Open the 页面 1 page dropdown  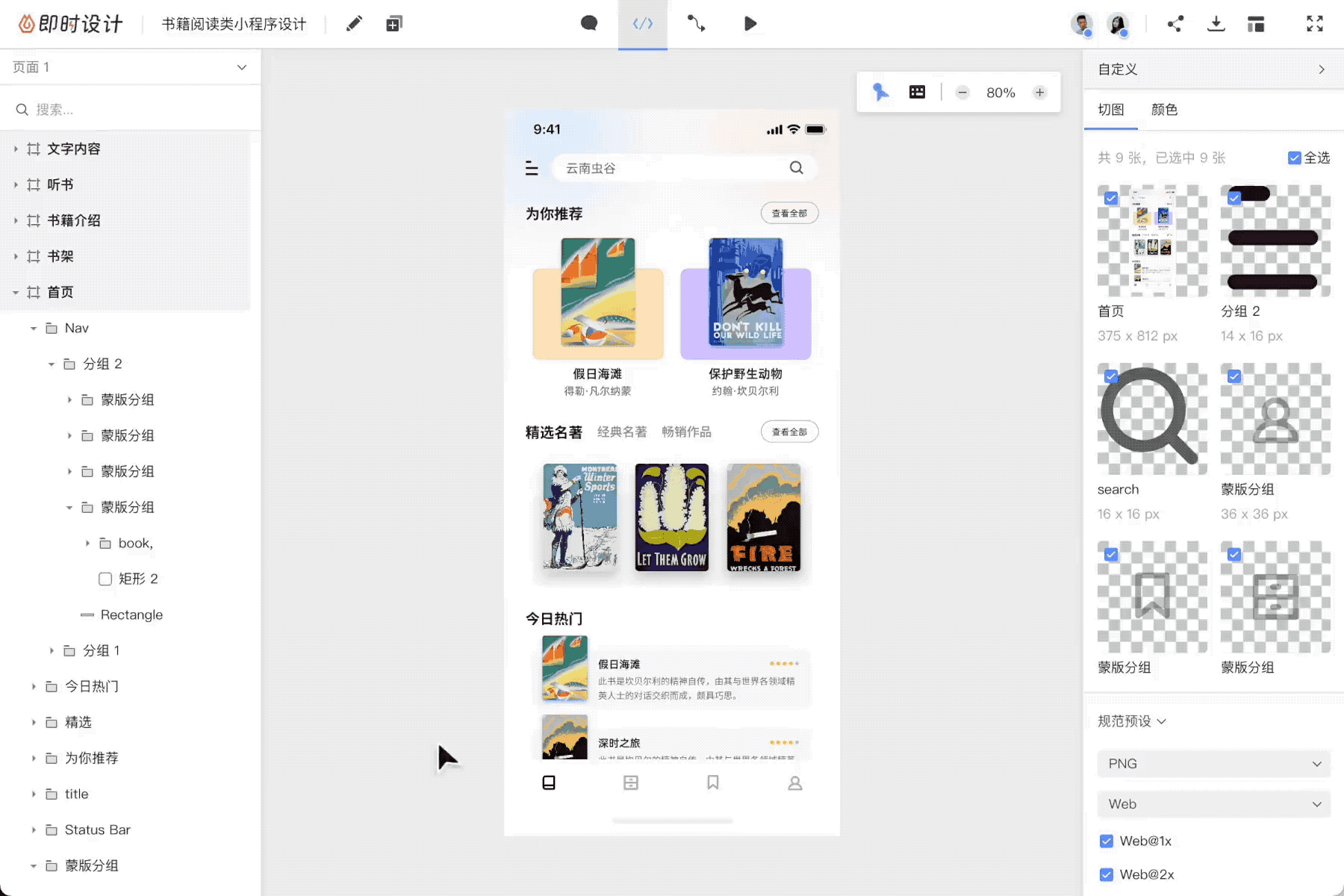[x=131, y=67]
